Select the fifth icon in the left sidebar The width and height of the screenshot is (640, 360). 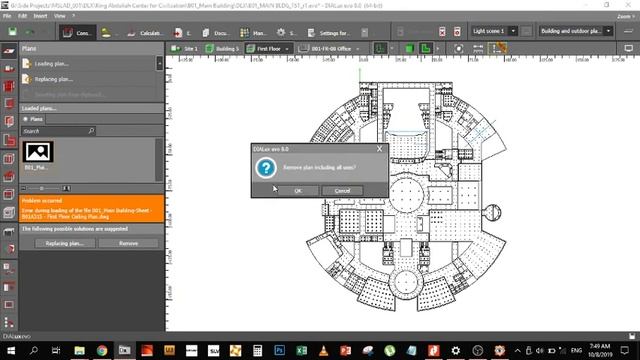(9, 121)
